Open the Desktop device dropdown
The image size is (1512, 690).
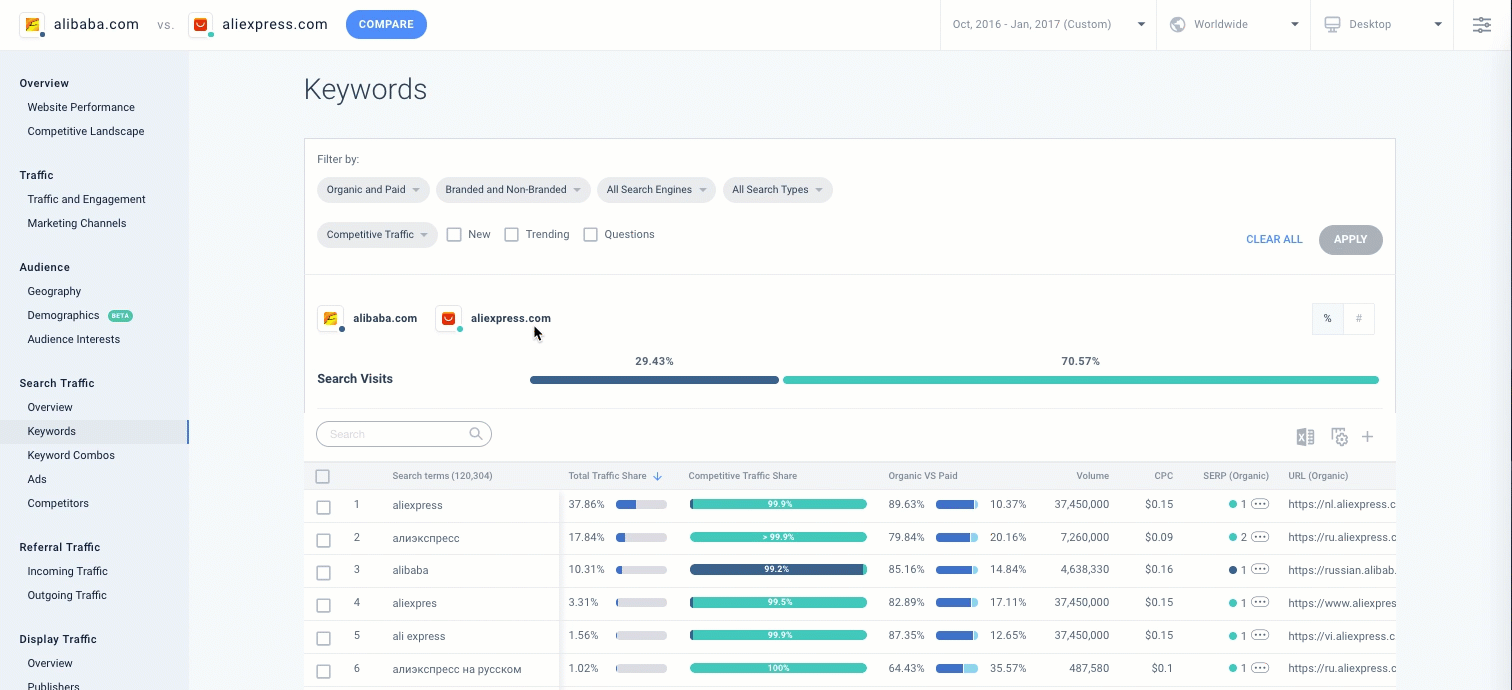1381,24
